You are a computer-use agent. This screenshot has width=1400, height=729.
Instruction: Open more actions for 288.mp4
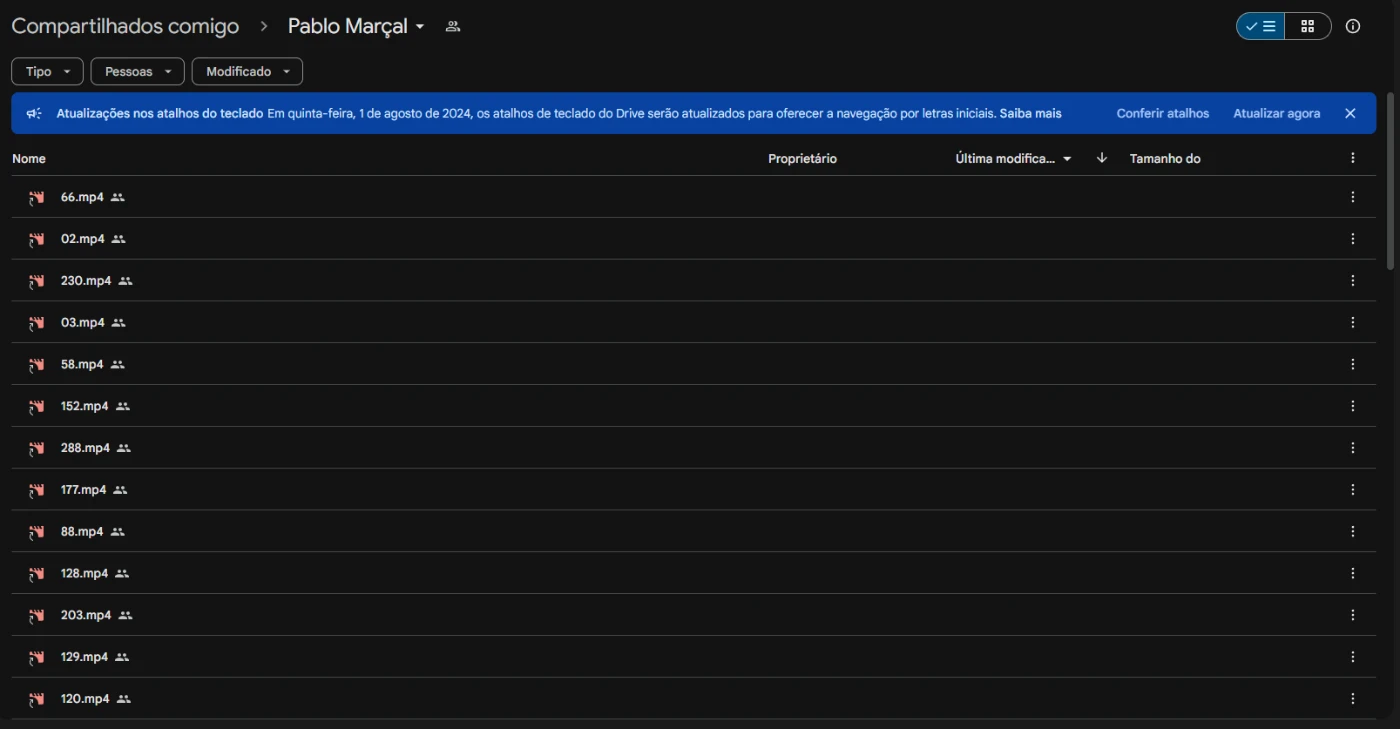pos(1352,448)
